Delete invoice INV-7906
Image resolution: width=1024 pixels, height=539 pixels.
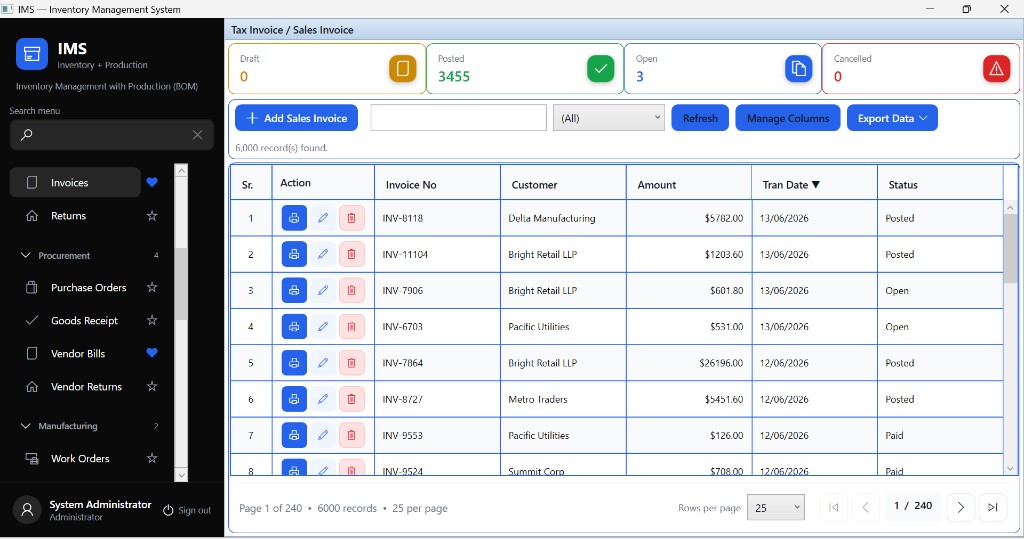pyautogui.click(x=351, y=290)
